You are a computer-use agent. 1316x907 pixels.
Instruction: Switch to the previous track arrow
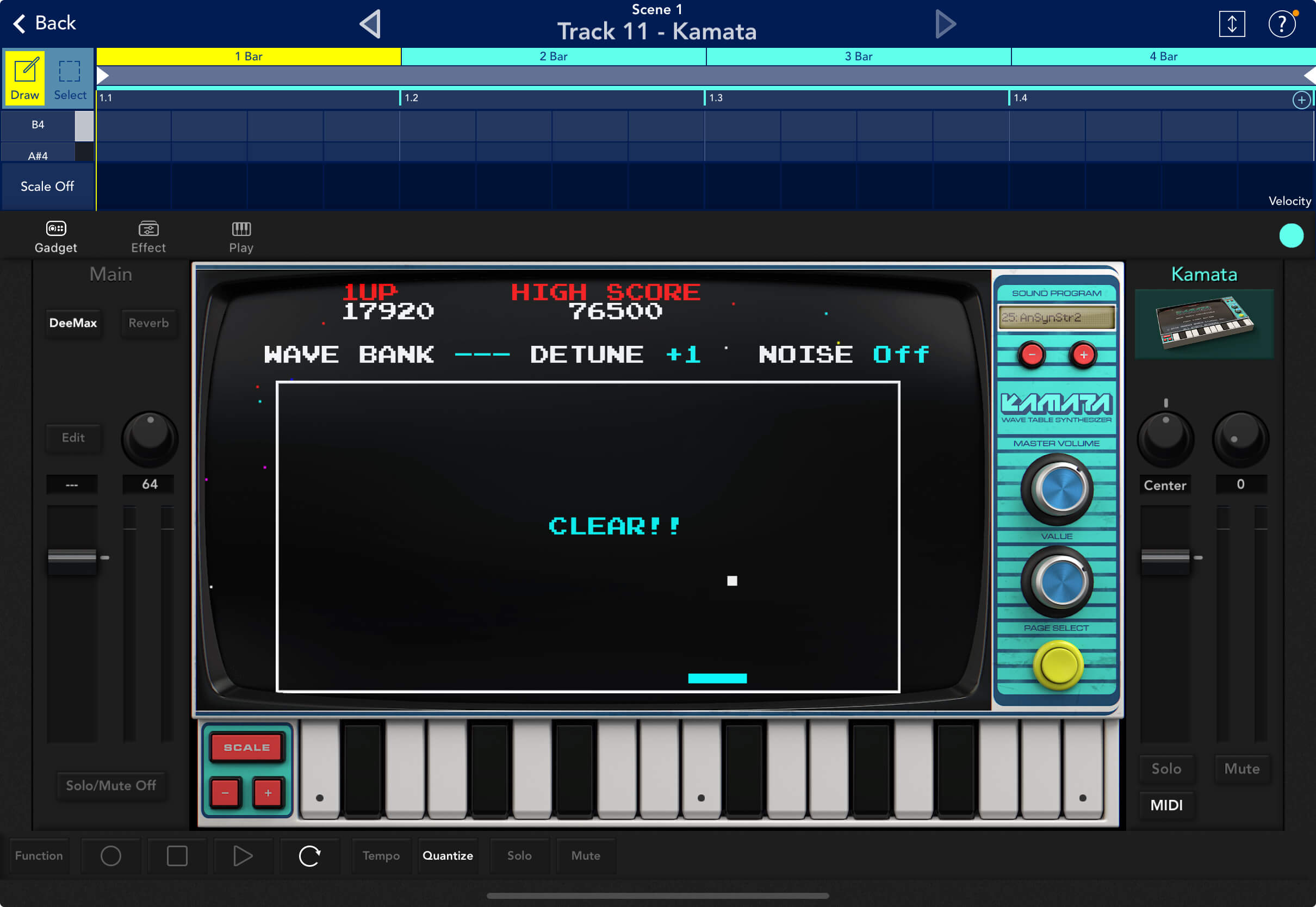(x=370, y=24)
